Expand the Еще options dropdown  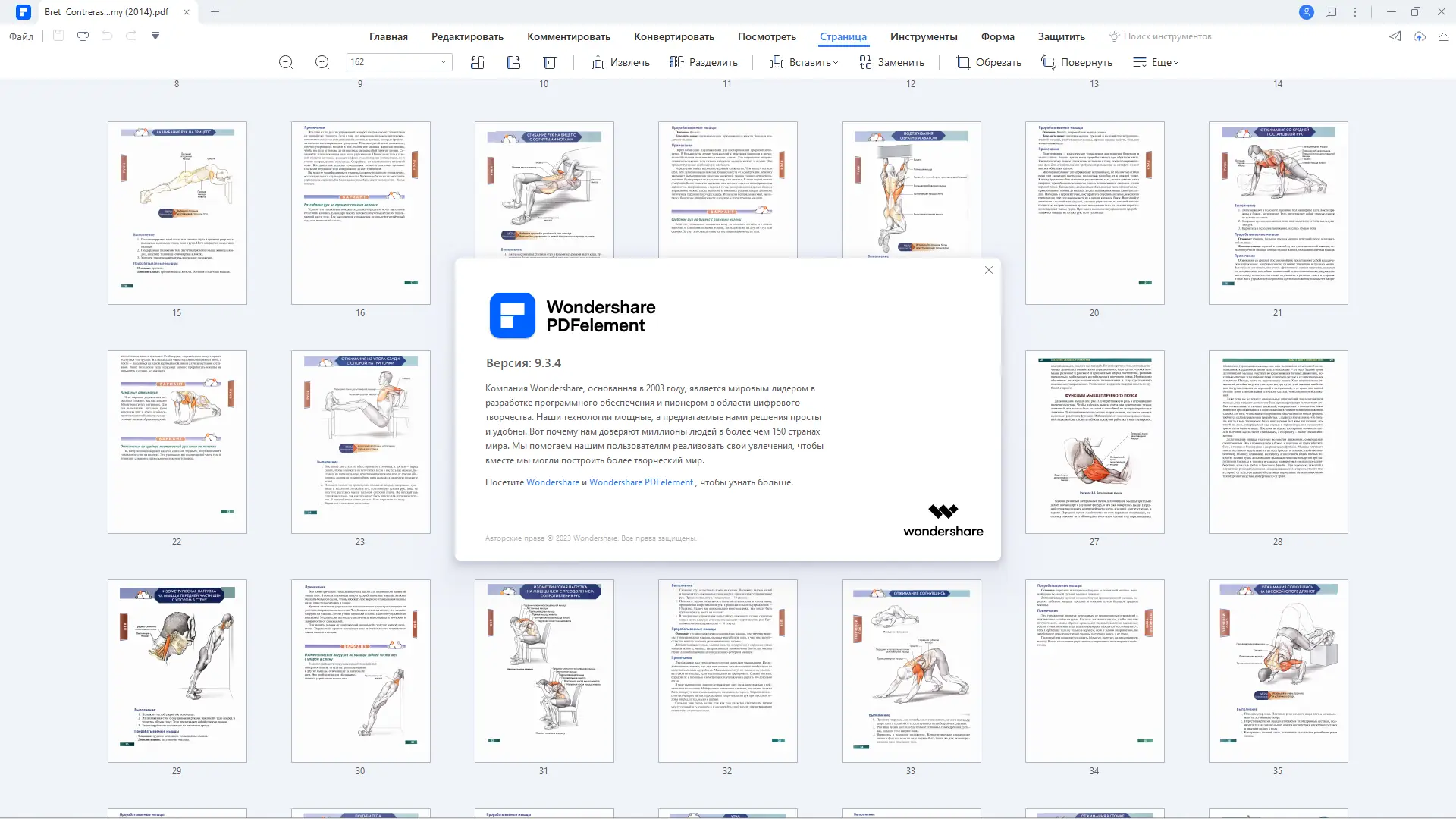tap(1175, 63)
